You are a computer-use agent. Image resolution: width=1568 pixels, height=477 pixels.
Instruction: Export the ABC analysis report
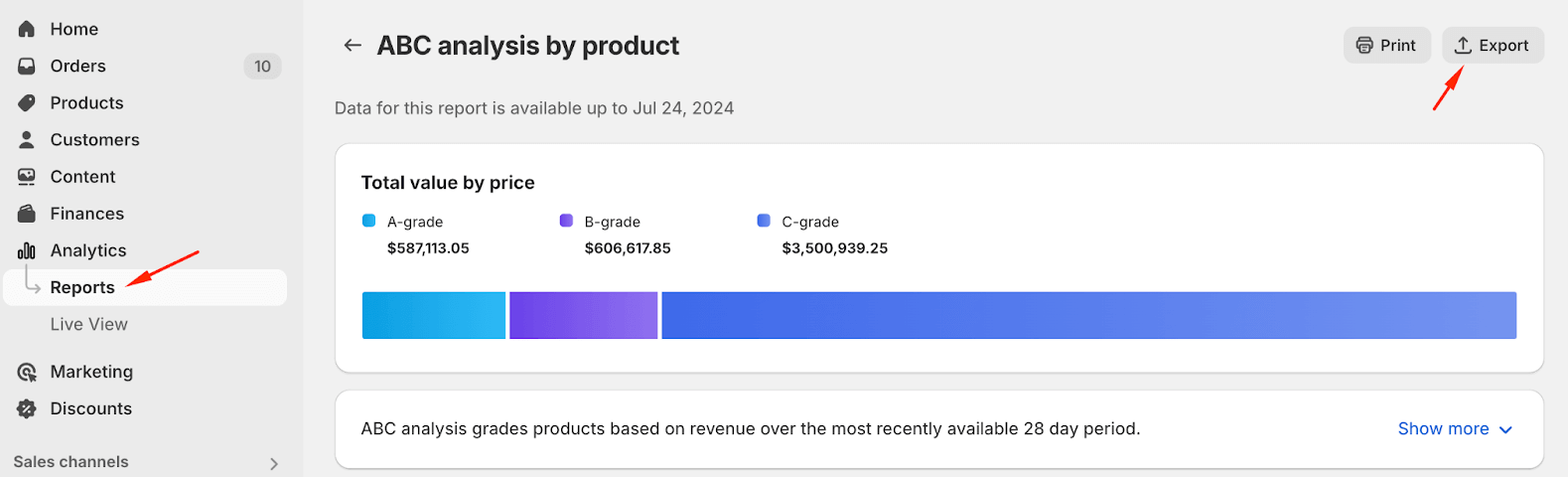pyautogui.click(x=1492, y=46)
